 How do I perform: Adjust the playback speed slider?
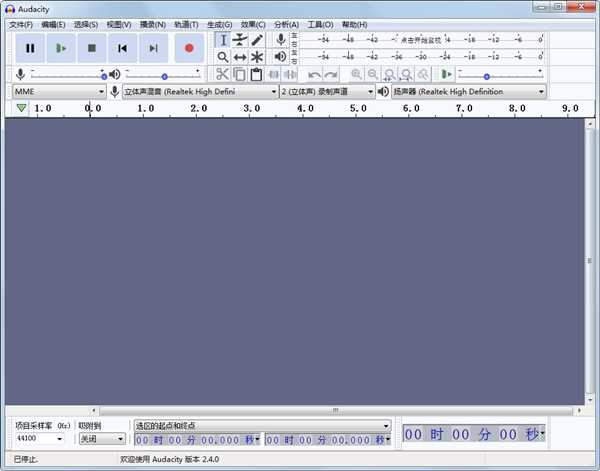point(501,75)
